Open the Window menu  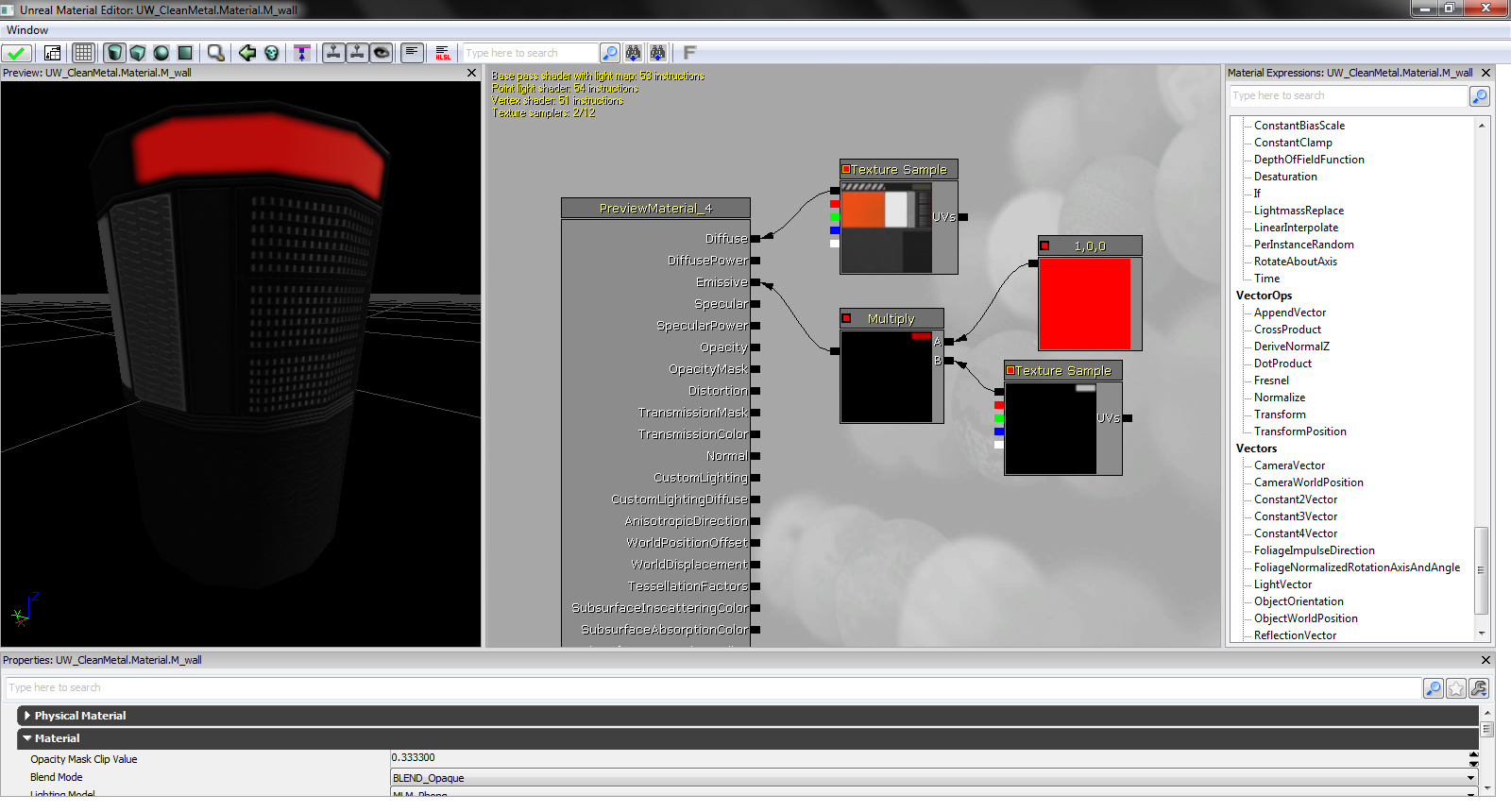pos(27,30)
